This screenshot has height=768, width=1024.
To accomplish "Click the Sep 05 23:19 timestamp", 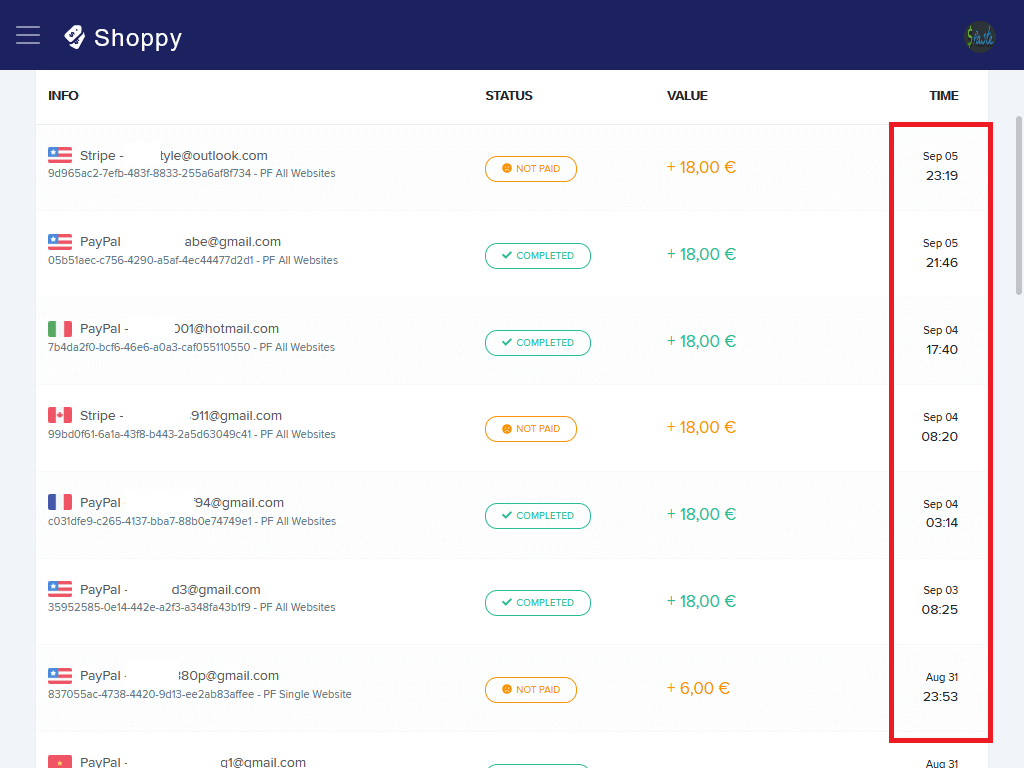I will pos(940,166).
